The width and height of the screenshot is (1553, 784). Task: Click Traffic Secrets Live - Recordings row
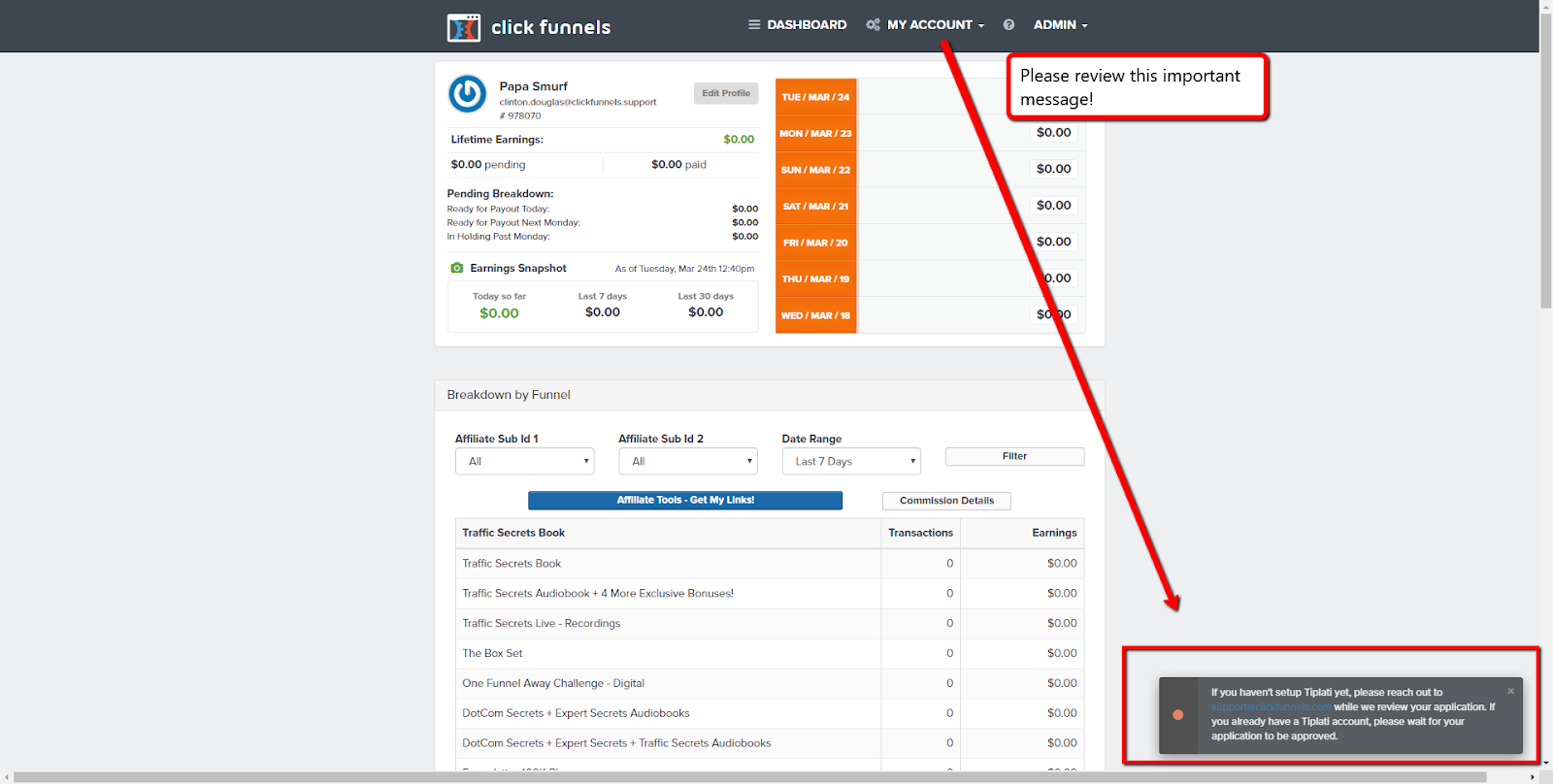pyautogui.click(x=770, y=624)
